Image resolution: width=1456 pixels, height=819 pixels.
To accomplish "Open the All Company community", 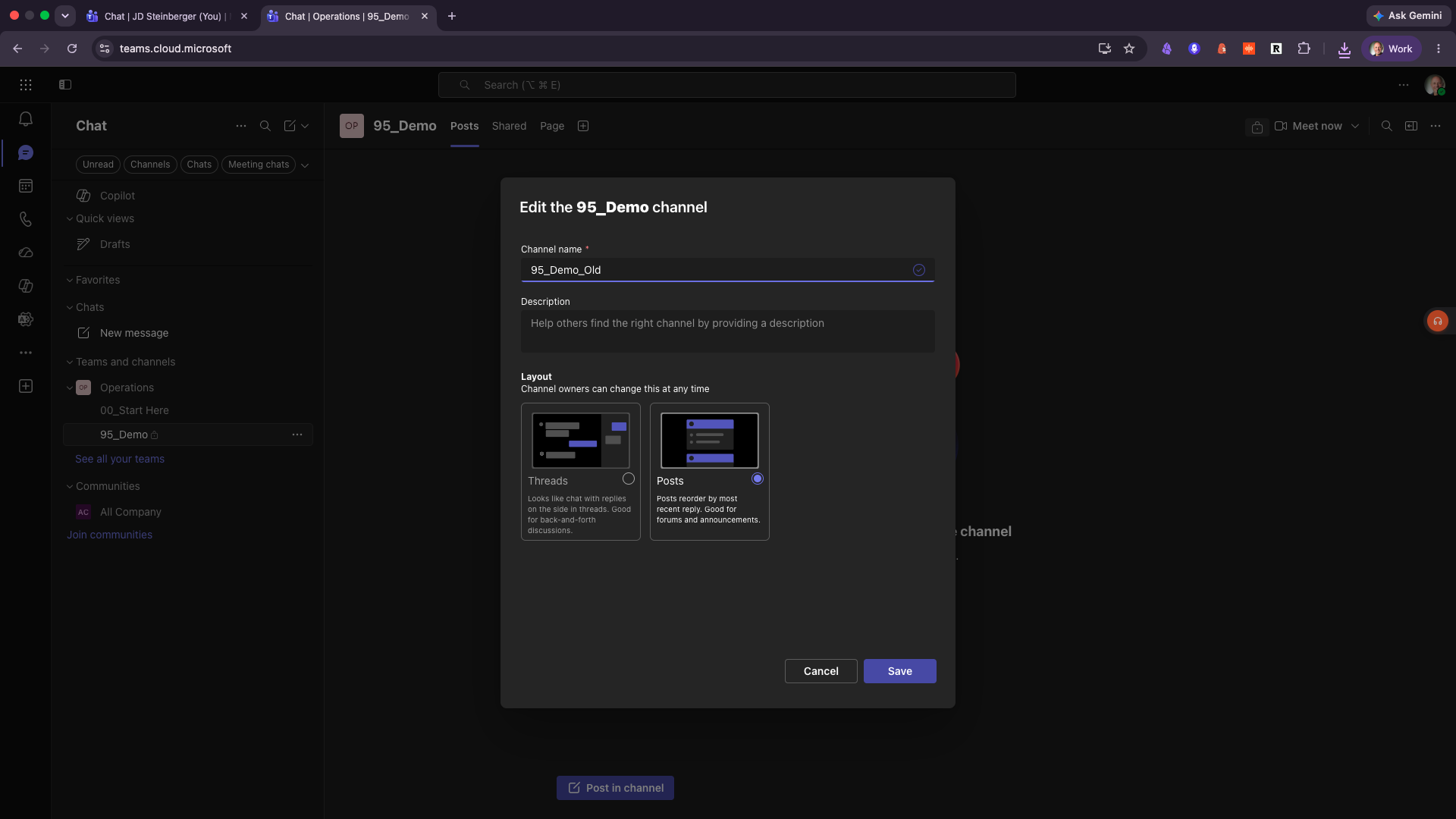I will pyautogui.click(x=188, y=512).
